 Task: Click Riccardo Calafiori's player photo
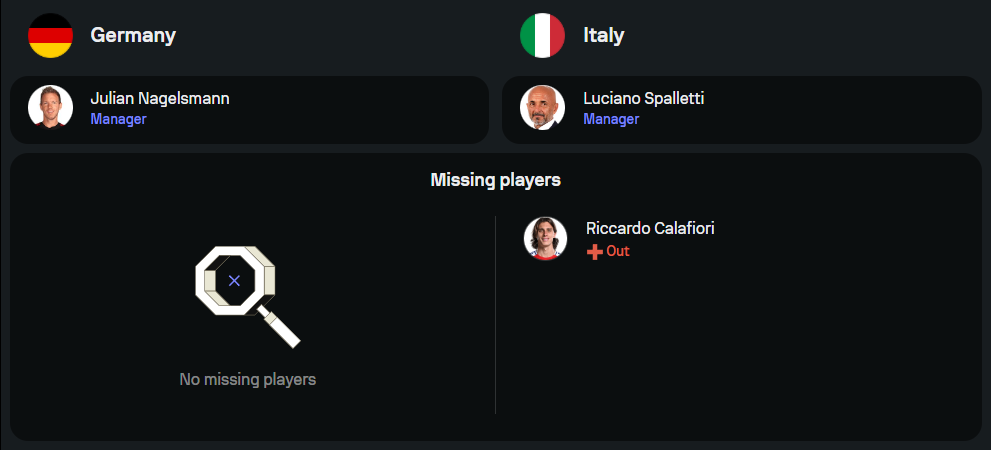(546, 238)
